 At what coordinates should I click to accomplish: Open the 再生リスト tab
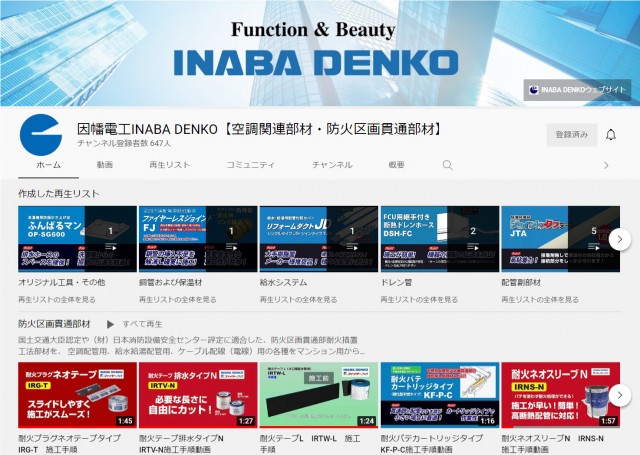click(170, 165)
